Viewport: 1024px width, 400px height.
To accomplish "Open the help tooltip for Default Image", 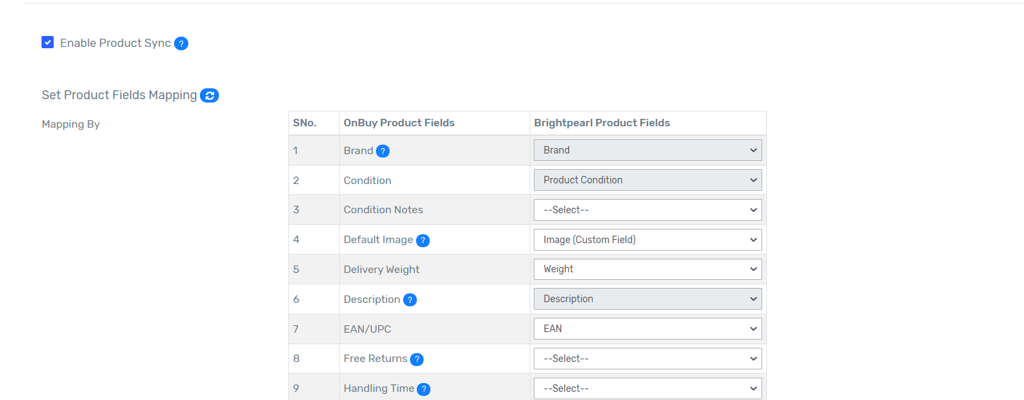I will point(423,241).
